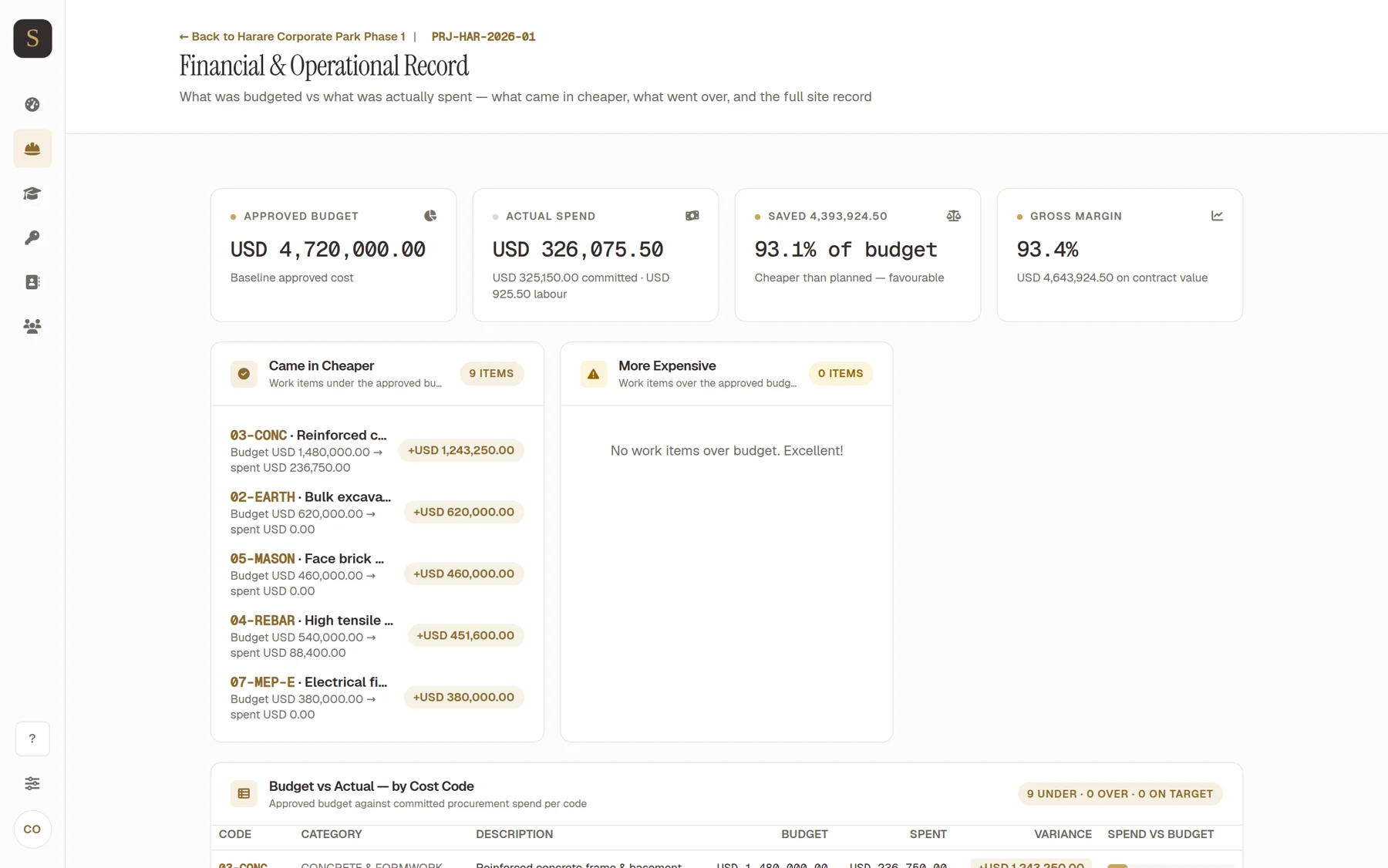Open the dashboard gauge icon in sidebar
This screenshot has height=868, width=1388.
click(32, 104)
